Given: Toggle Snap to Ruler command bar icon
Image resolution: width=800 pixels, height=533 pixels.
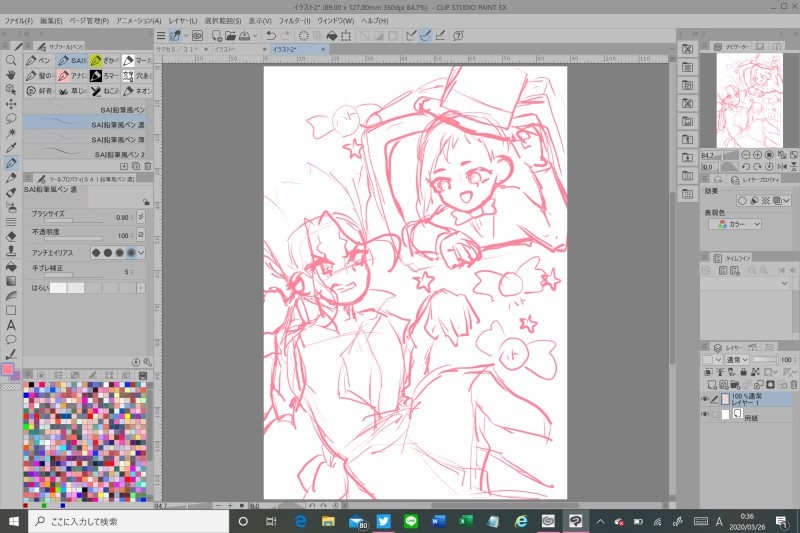Looking at the screenshot, I should click(x=411, y=36).
